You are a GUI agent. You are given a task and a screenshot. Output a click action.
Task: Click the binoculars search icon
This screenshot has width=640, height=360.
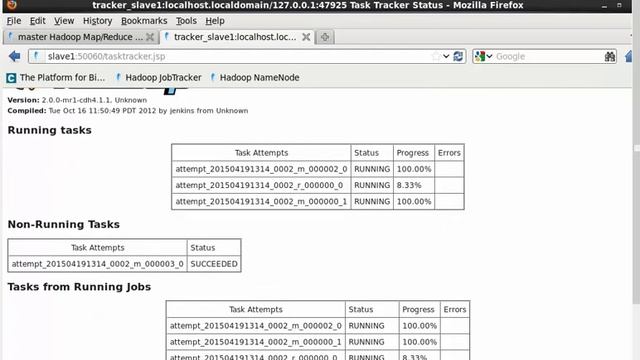609,57
